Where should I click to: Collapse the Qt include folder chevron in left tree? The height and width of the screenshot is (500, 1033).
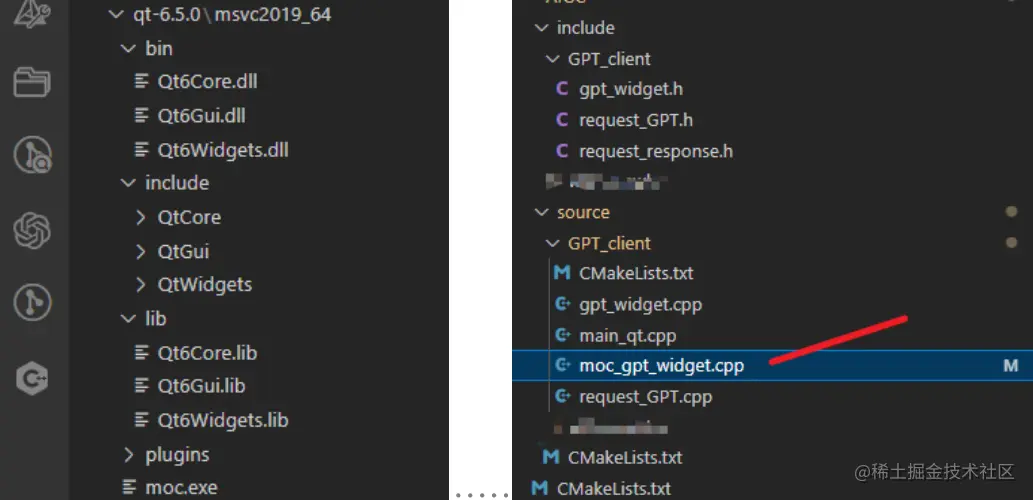point(128,182)
